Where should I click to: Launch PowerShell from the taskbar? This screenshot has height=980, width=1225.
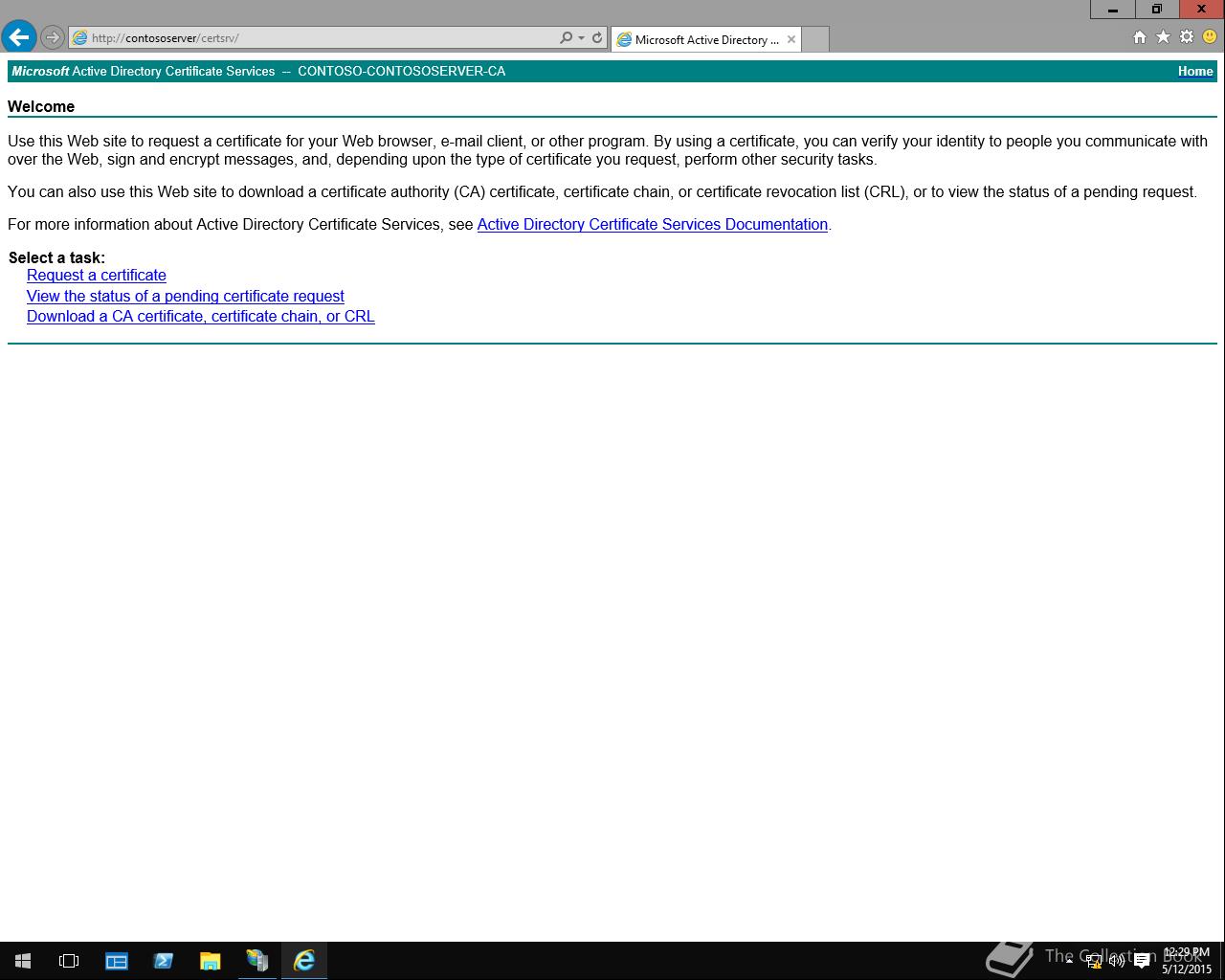coord(164,961)
